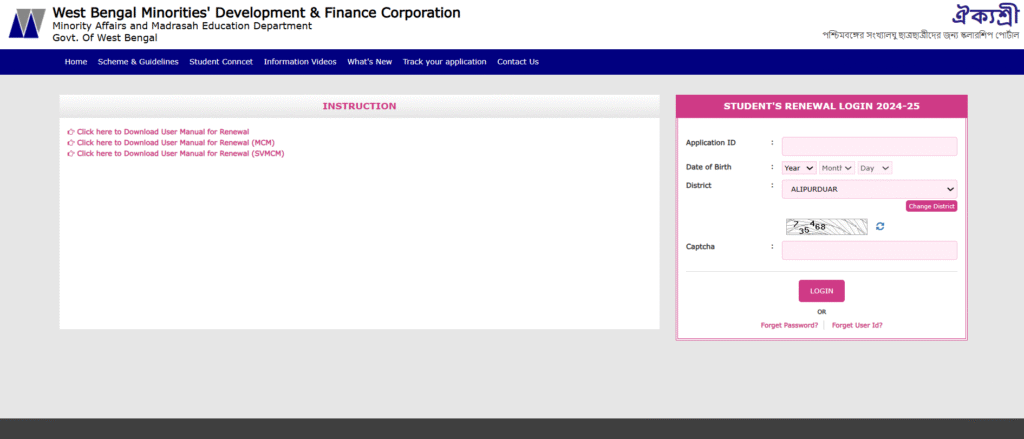Click the captcha image 735468
The image size is (1024, 439).
827,227
